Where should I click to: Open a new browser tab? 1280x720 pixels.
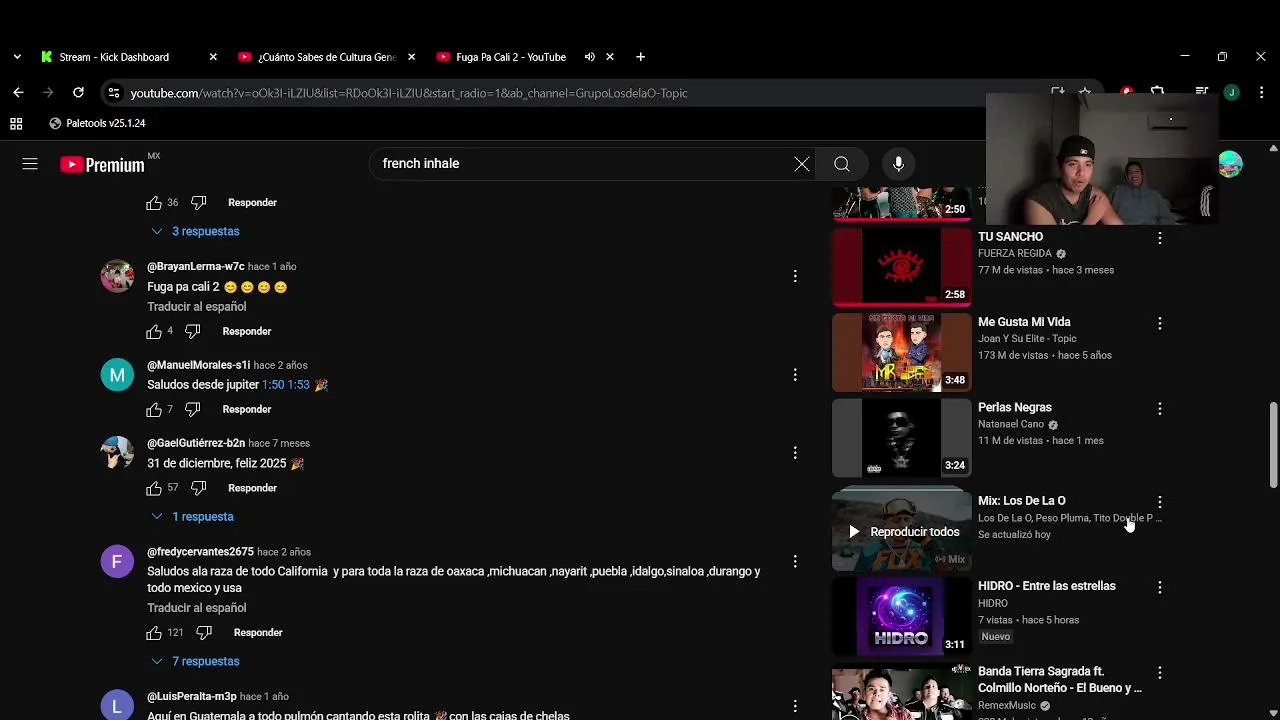(x=640, y=57)
